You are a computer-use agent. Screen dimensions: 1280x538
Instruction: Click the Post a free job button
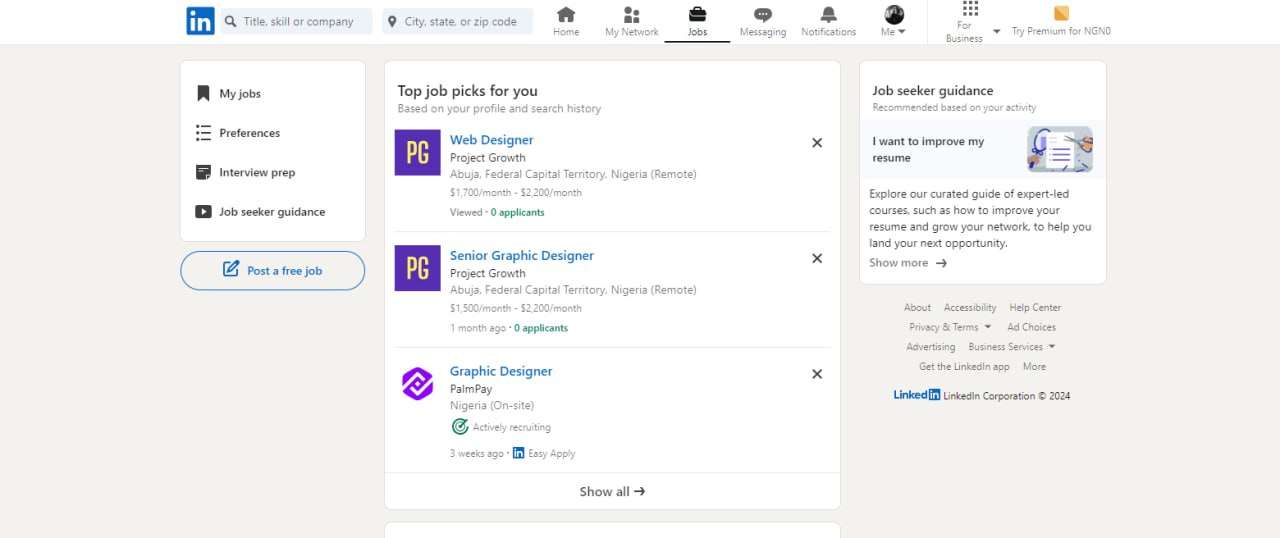tap(273, 270)
